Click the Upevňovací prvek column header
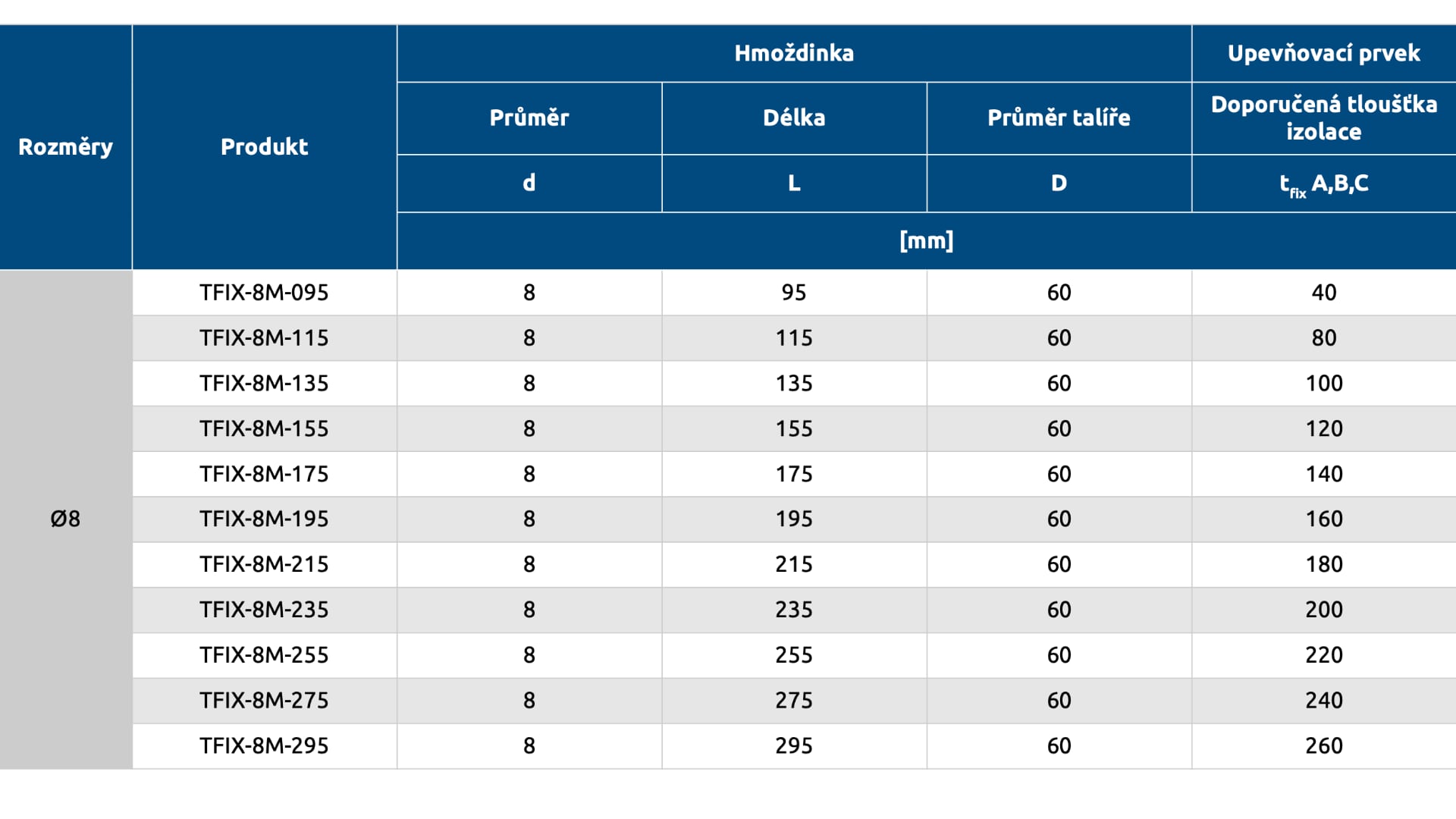 (1323, 53)
